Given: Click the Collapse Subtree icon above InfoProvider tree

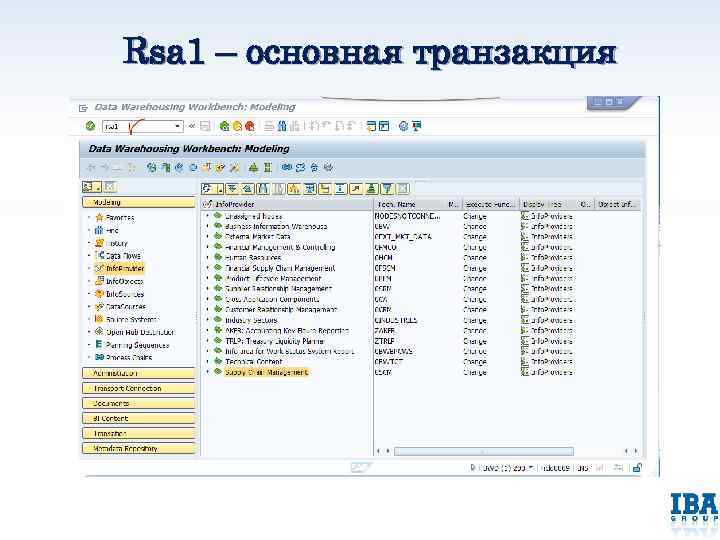Looking at the screenshot, I should click(x=248, y=188).
